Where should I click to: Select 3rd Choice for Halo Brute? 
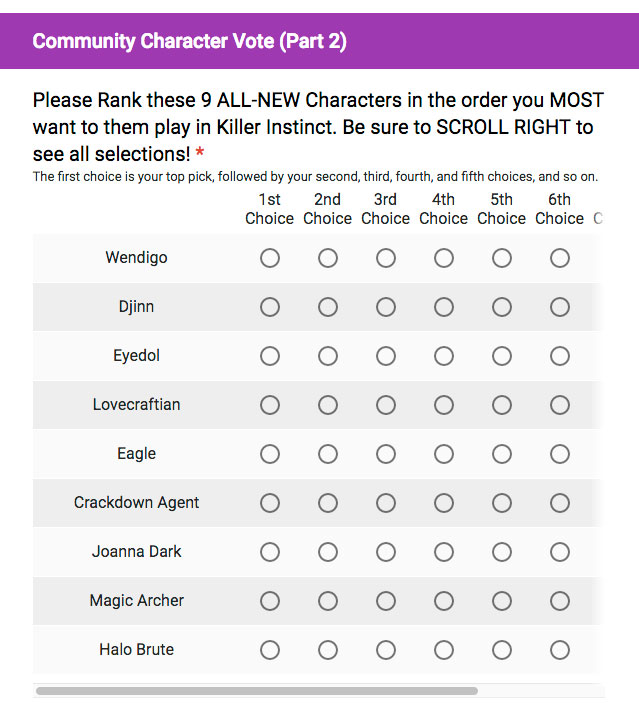386,650
